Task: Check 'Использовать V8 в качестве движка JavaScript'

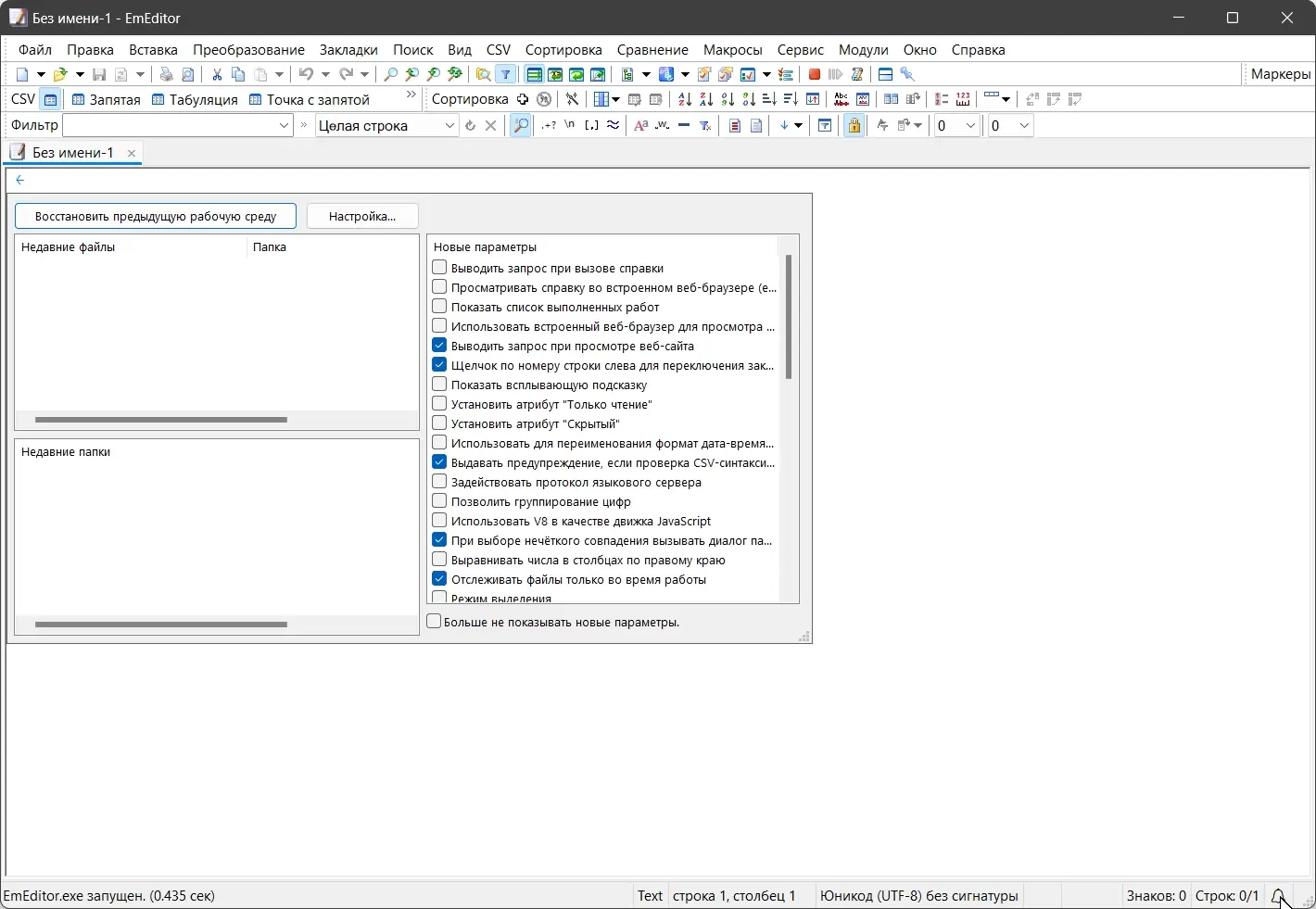Action: tap(439, 521)
